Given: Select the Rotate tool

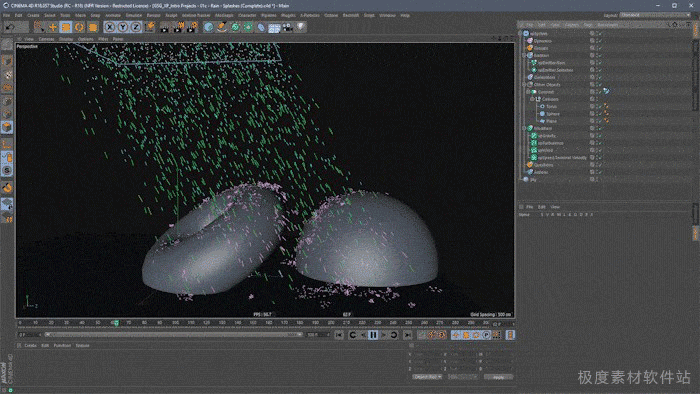Looking at the screenshot, I should (79, 27).
